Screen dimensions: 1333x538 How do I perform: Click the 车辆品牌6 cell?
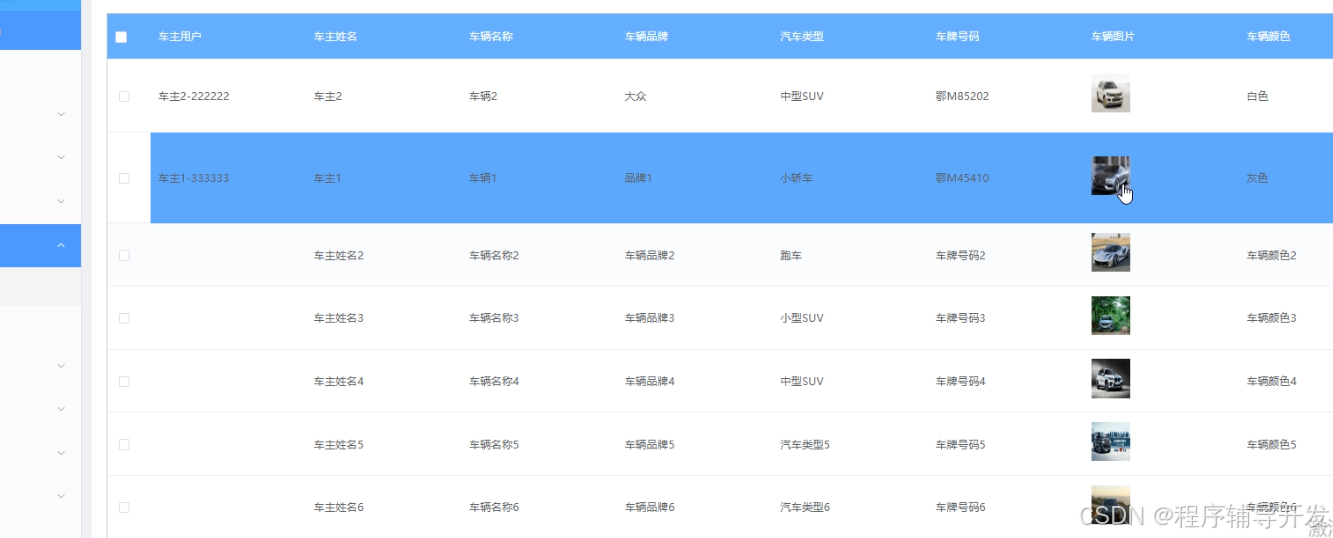point(649,507)
